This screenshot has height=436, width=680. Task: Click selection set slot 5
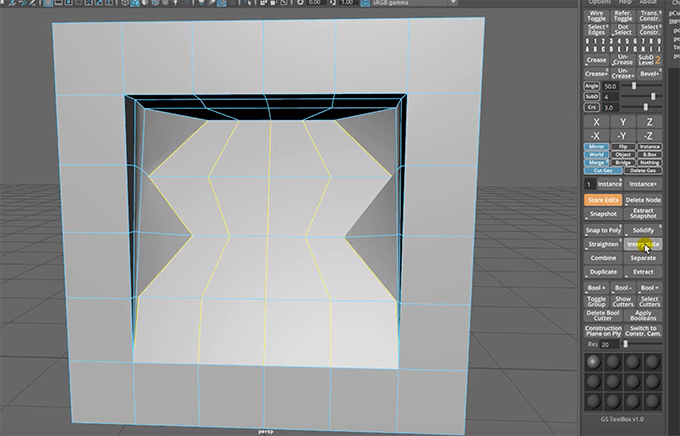point(628,42)
